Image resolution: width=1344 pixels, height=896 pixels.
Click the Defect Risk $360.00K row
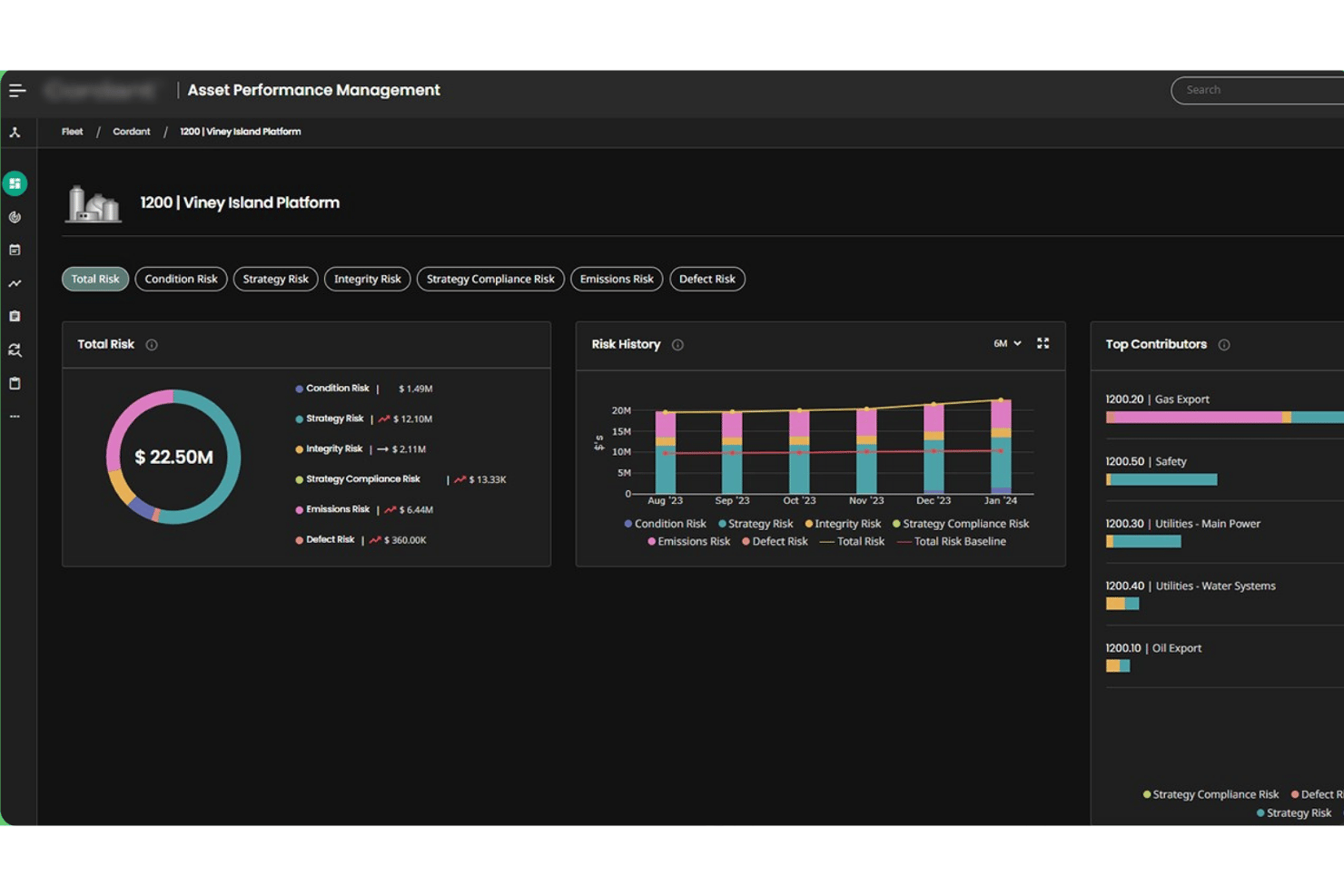[x=361, y=540]
